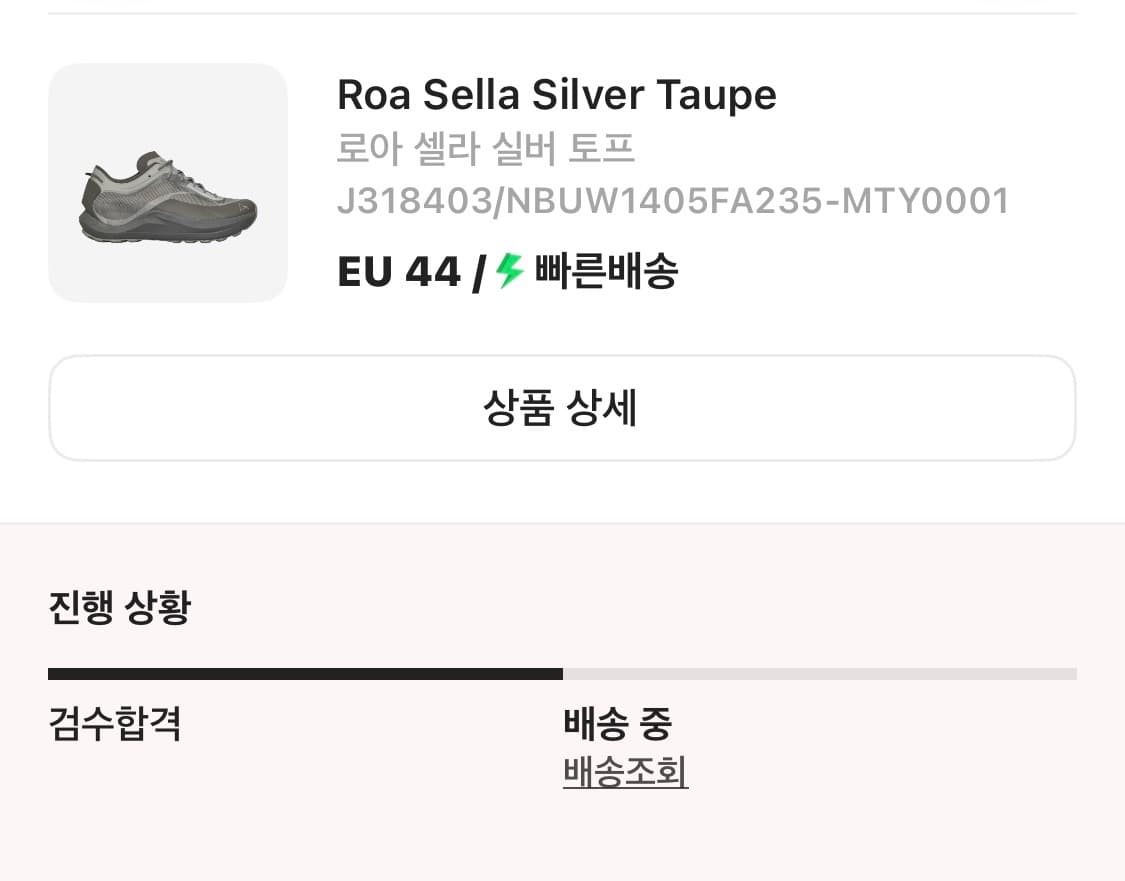The image size is (1125, 881).
Task: Click the order progress bar
Action: coord(562,671)
